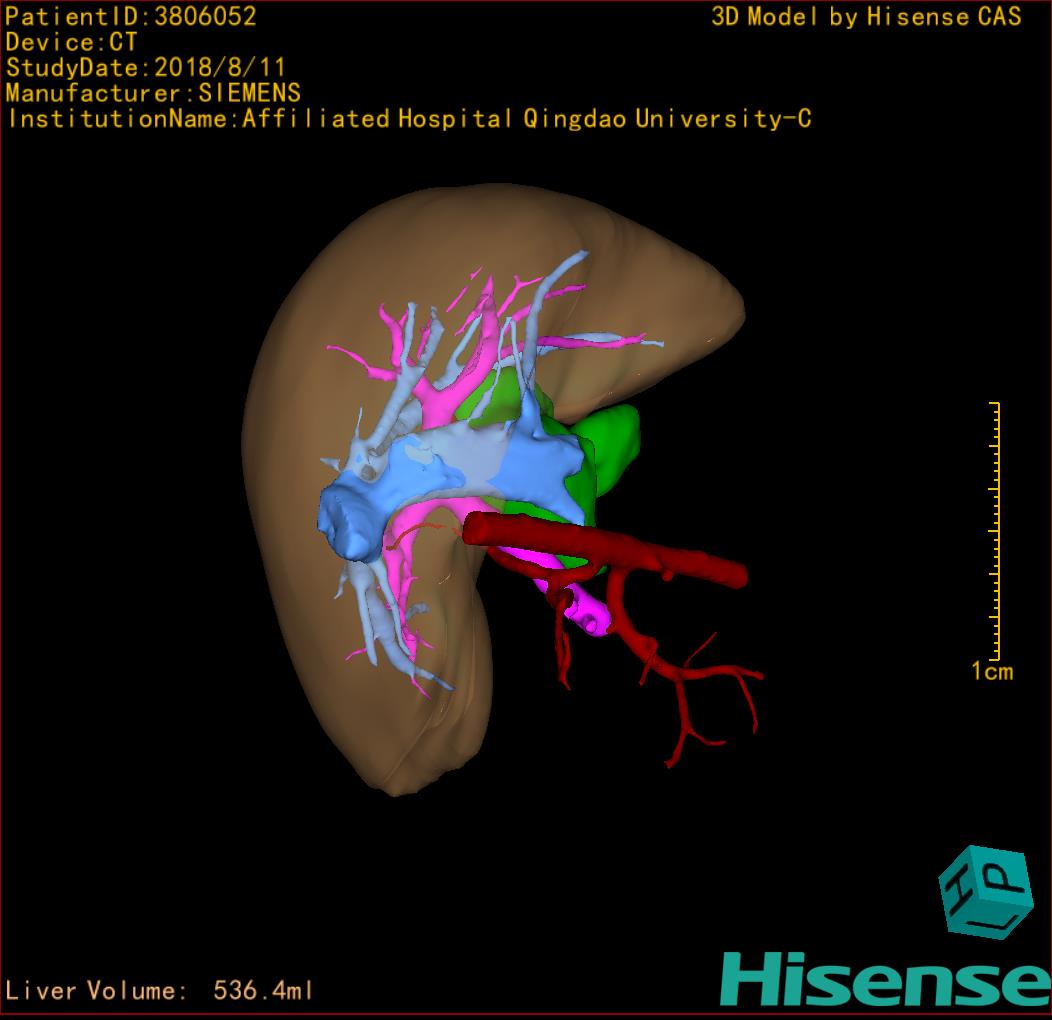This screenshot has width=1052, height=1020.
Task: Click the PatientID:3806052 text
Action: point(131,16)
